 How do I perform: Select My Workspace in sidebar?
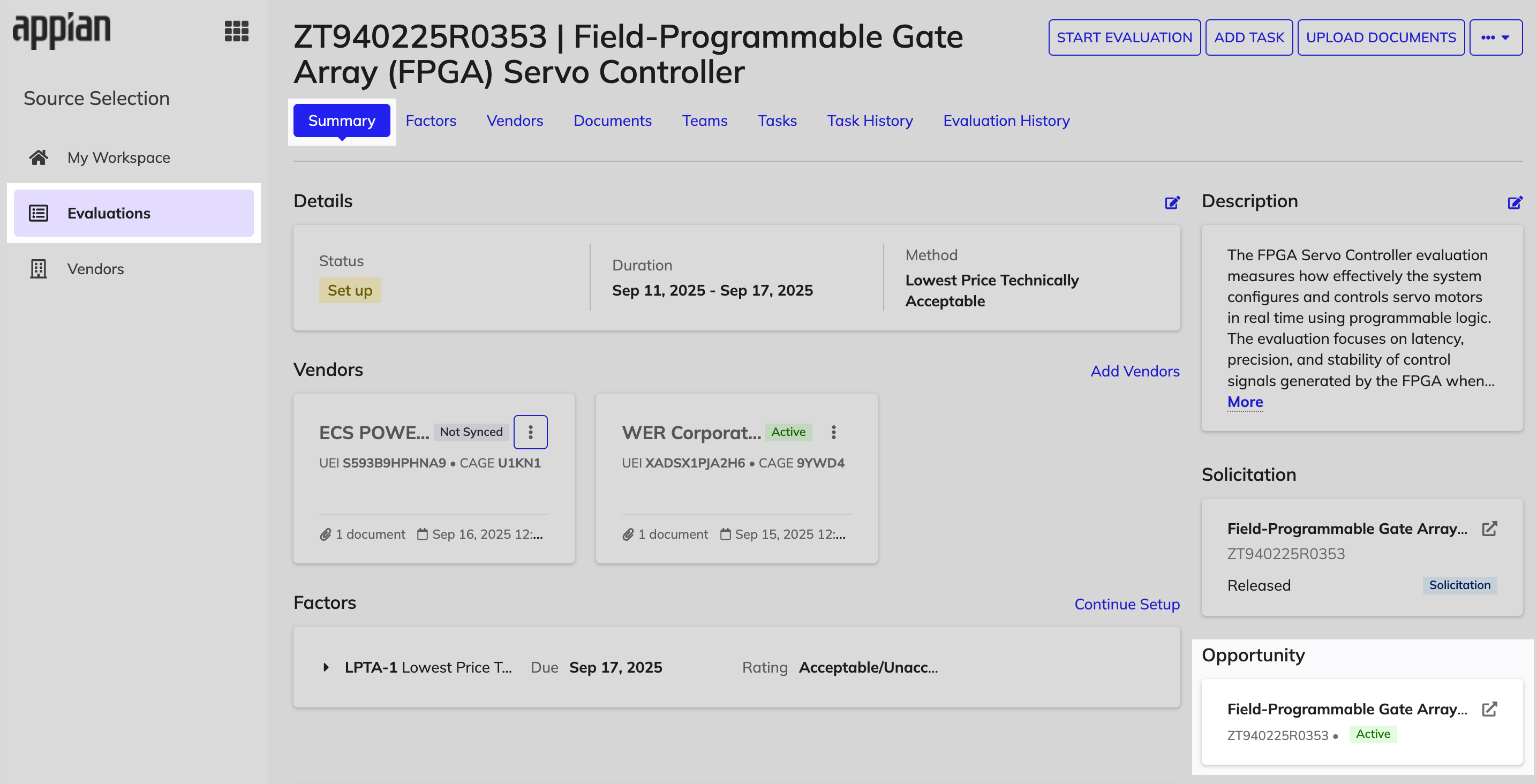click(134, 157)
